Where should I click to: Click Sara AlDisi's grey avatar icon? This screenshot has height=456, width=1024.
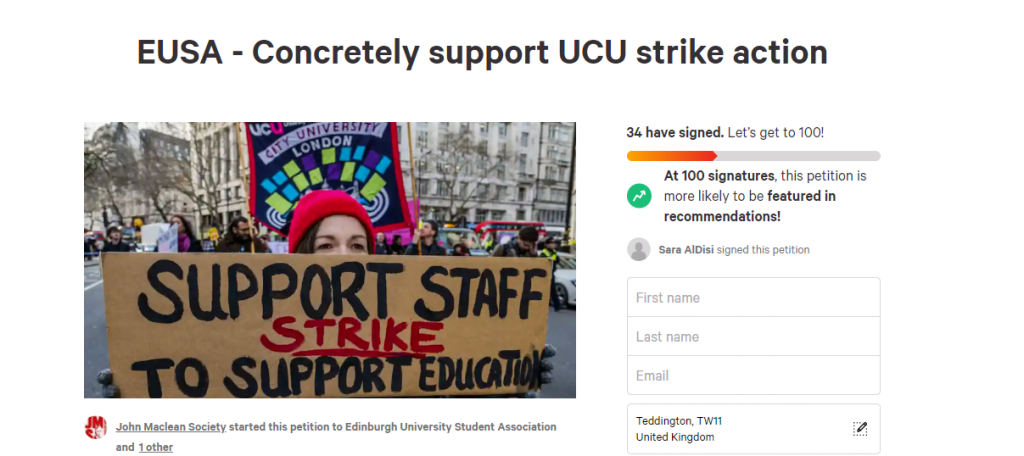[x=638, y=250]
